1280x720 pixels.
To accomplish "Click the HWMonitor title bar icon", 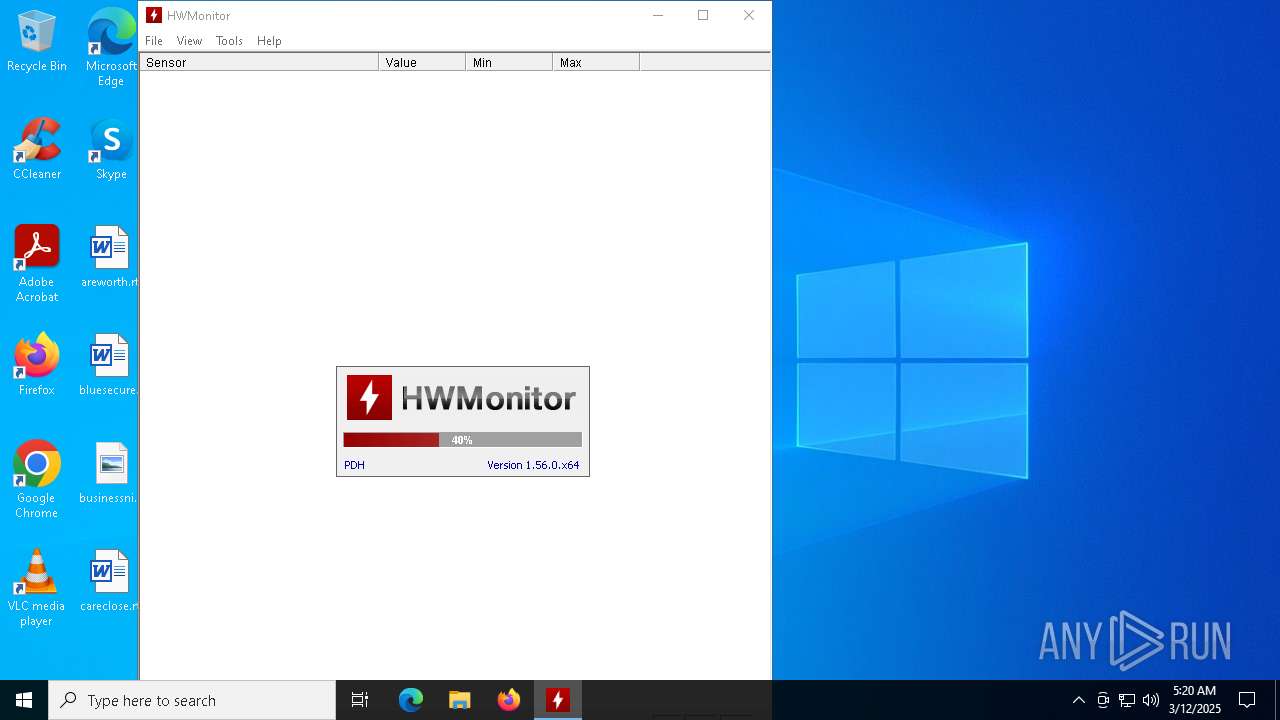I will click(154, 15).
